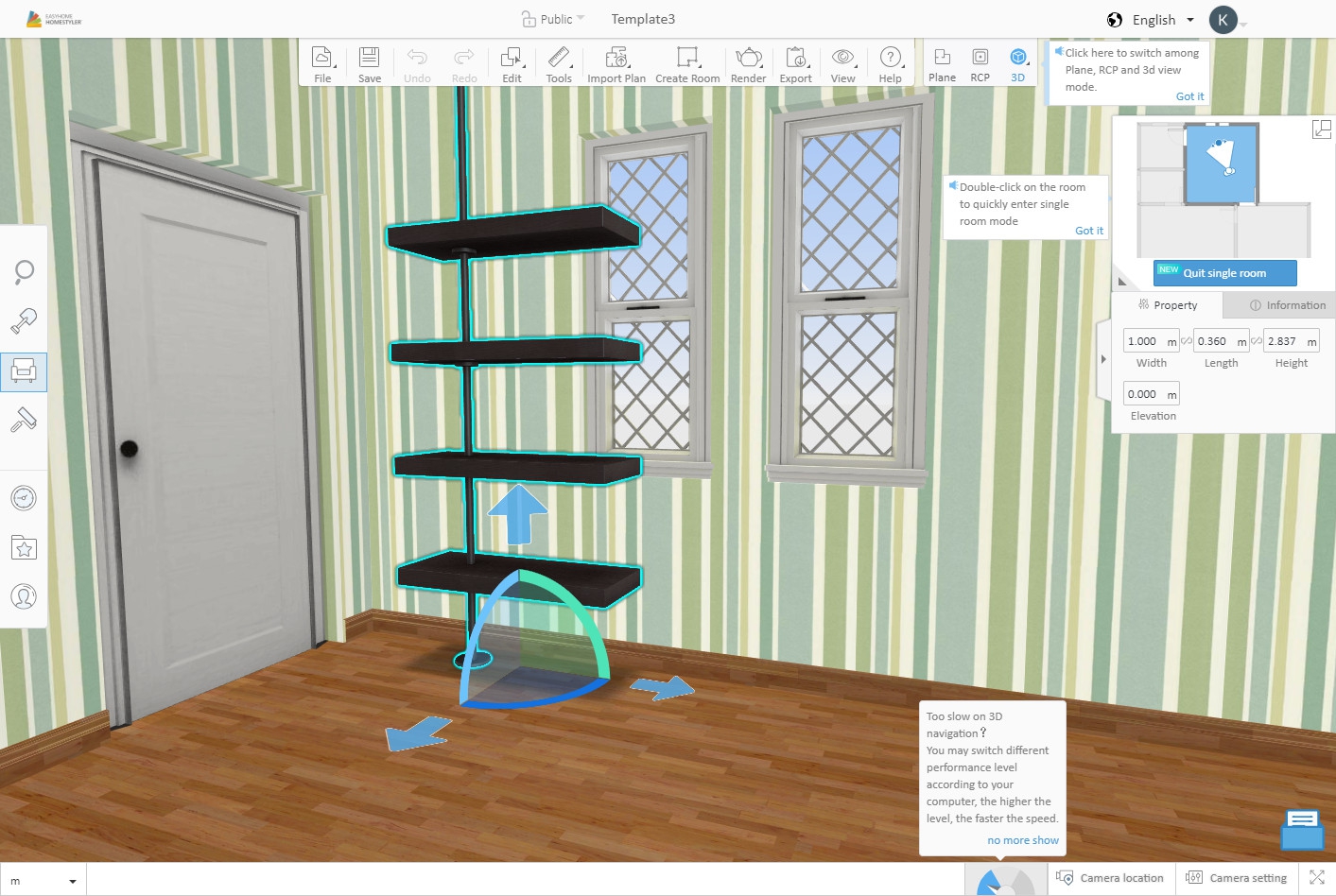Select the right lattice window

(x=847, y=290)
